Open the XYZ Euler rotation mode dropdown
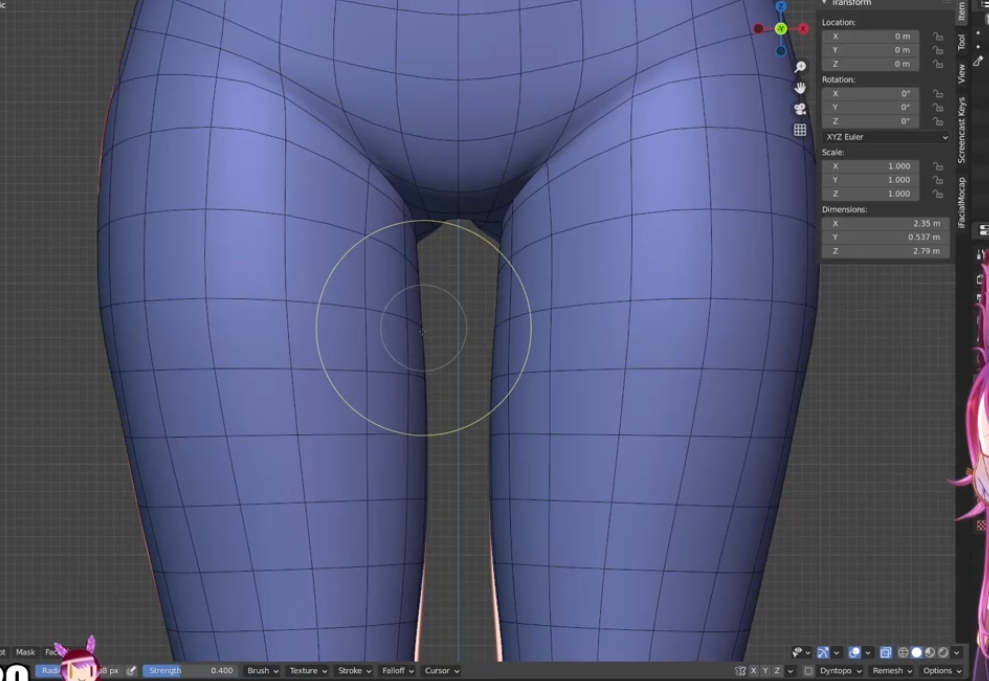The height and width of the screenshot is (681, 989). click(x=885, y=137)
